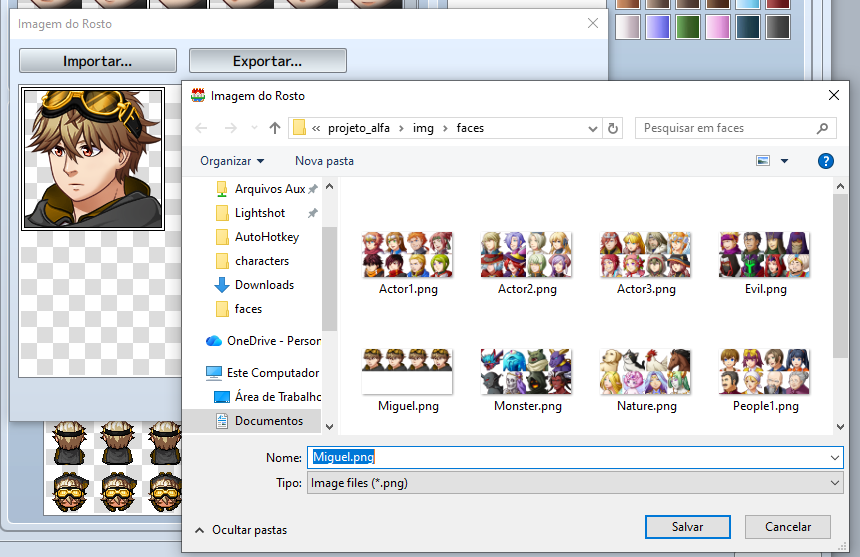Click the Importar button
Viewport: 860px width, 557px height.
point(98,60)
